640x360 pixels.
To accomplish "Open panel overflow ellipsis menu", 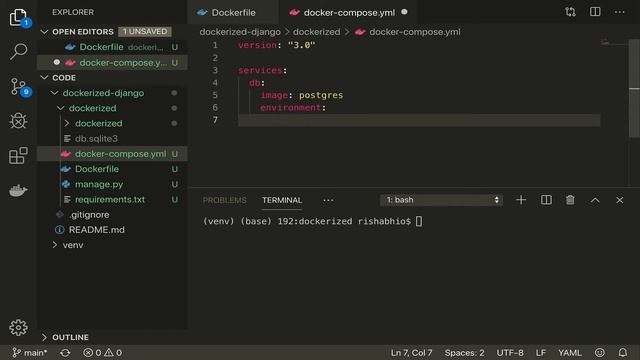I will tap(328, 200).
